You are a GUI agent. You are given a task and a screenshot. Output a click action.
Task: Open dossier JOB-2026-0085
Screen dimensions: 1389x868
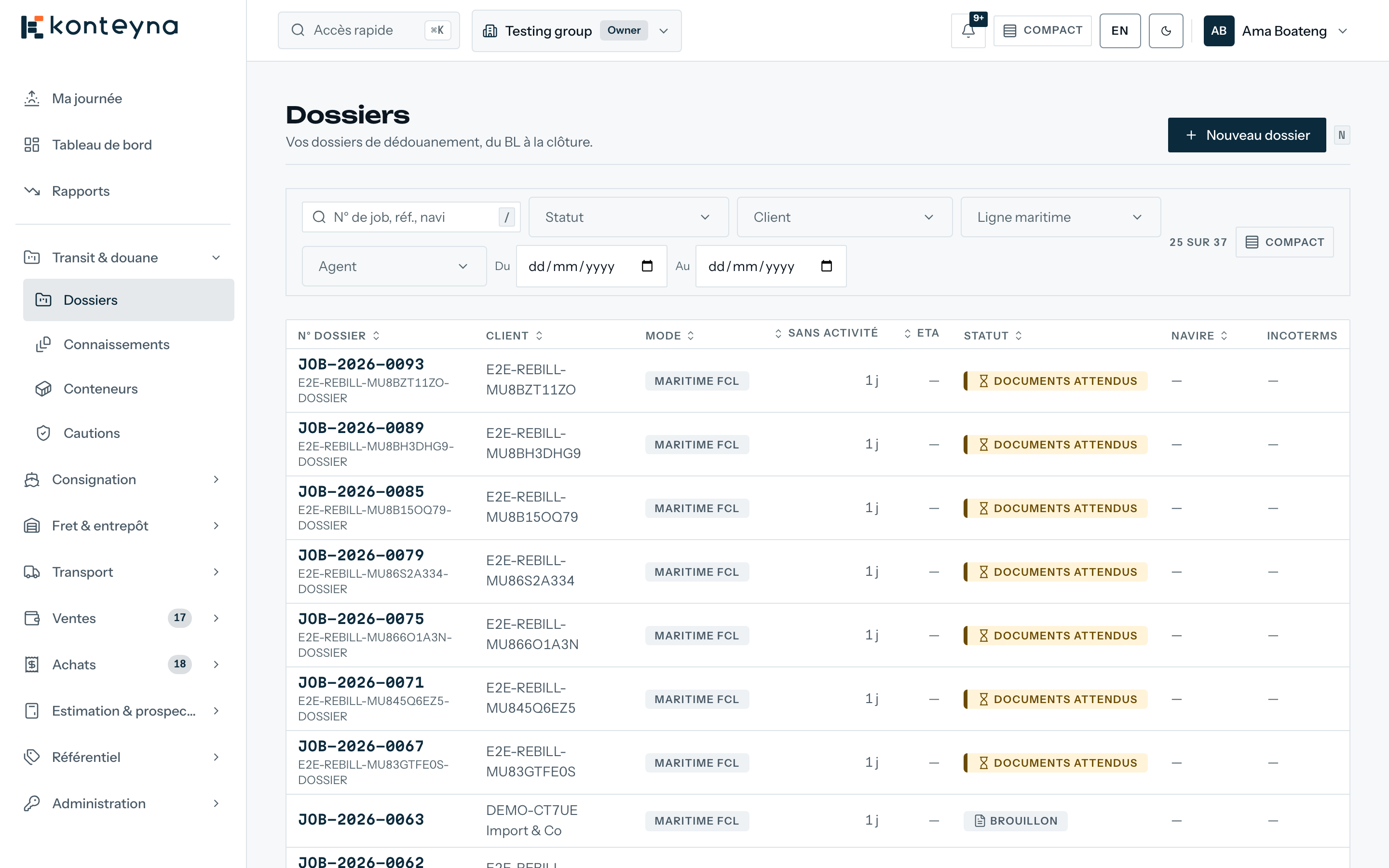pos(361,492)
